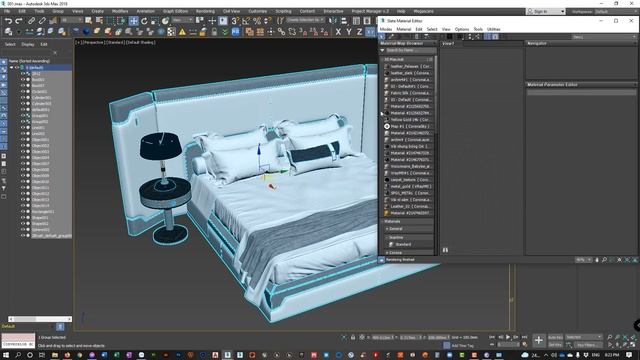640x360 pixels.
Task: Click Search by Name field in material browser
Action: coord(410,50)
